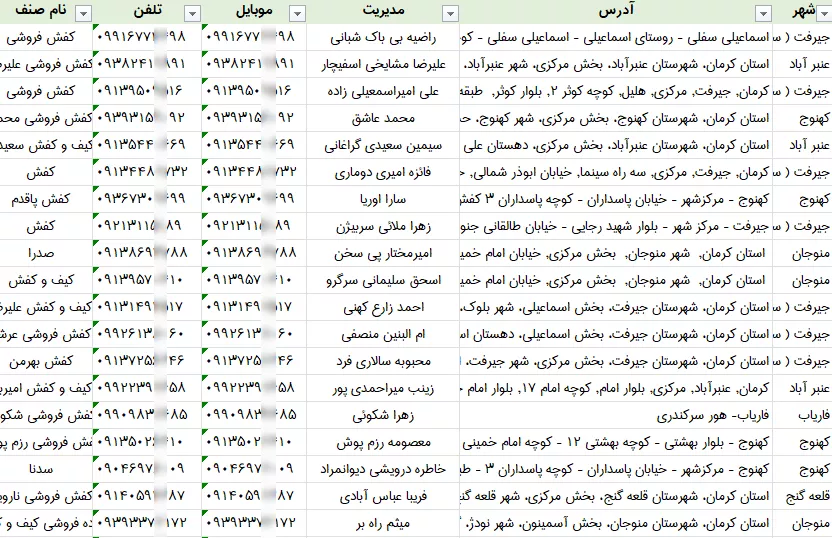Viewport: 832px width, 538px height.
Task: Select the city cell فاریاب
Action: click(x=802, y=416)
